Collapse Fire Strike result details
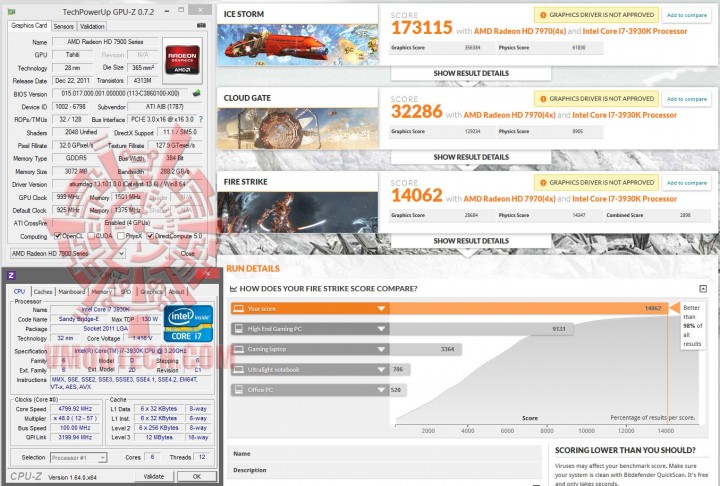720x486 pixels. point(471,241)
